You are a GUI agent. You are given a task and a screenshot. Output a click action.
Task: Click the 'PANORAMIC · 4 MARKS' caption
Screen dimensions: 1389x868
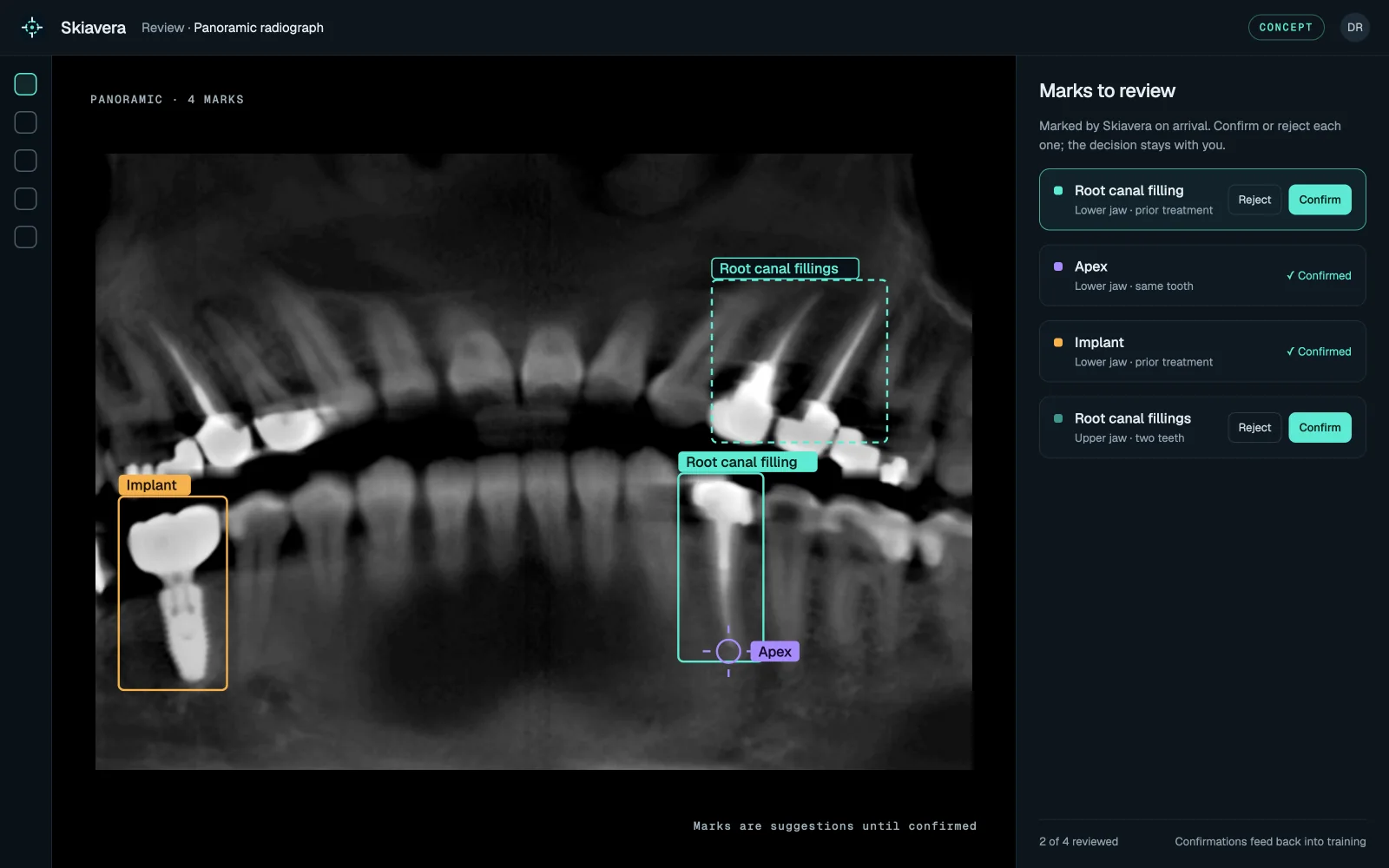[167, 100]
